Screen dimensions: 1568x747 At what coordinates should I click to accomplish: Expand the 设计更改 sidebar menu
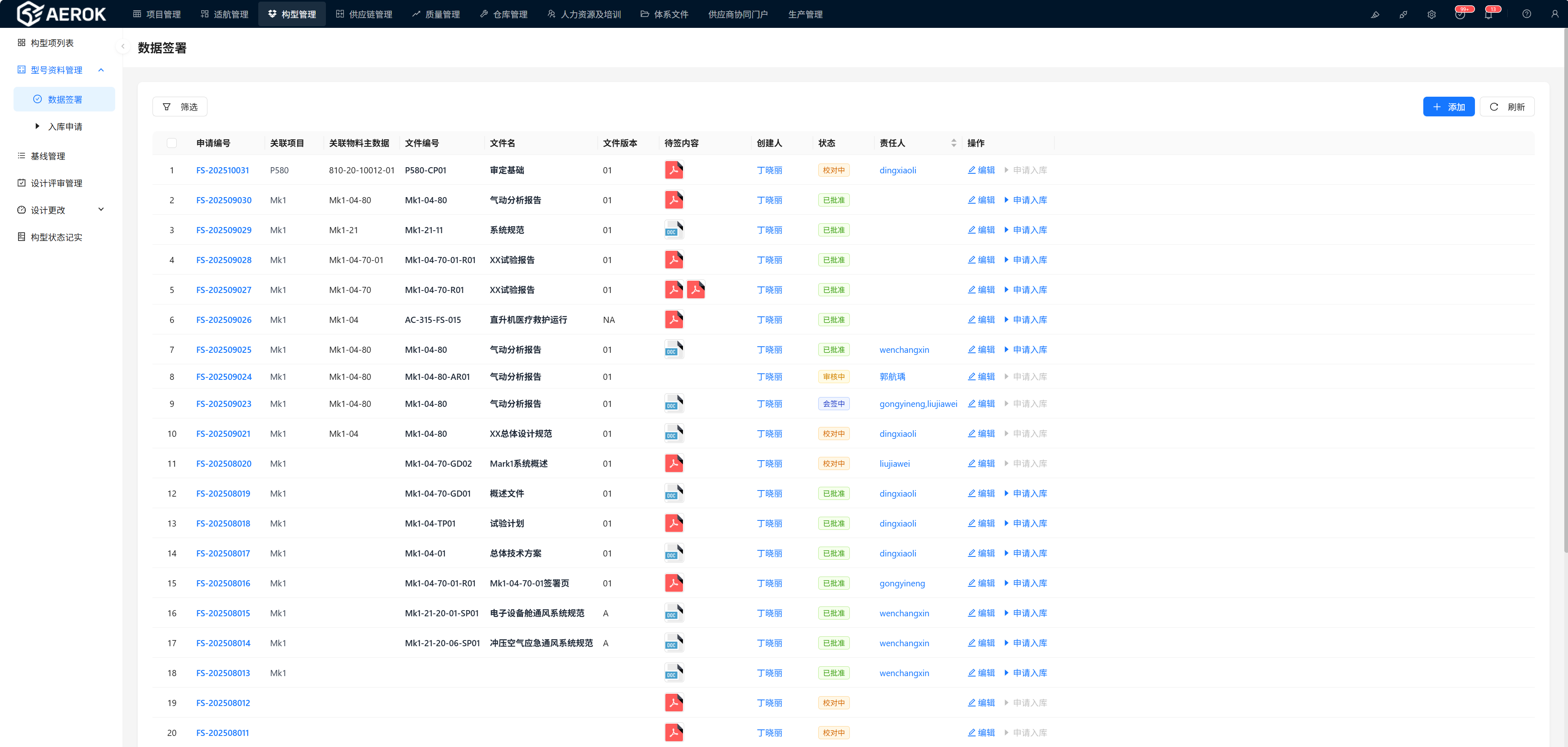pyautogui.click(x=101, y=210)
